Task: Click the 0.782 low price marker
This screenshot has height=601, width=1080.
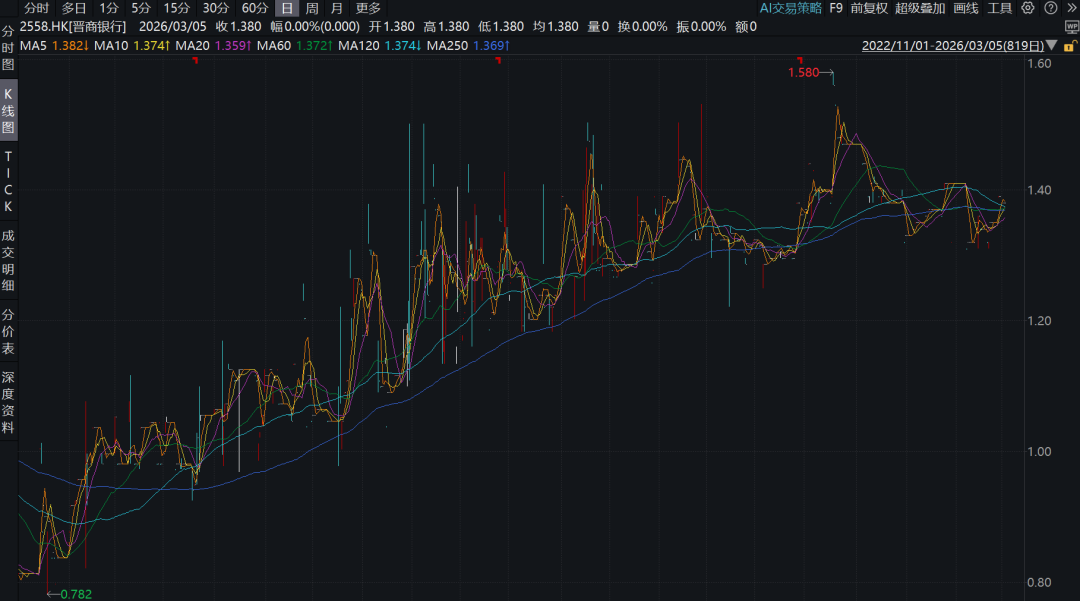Action: [x=76, y=594]
